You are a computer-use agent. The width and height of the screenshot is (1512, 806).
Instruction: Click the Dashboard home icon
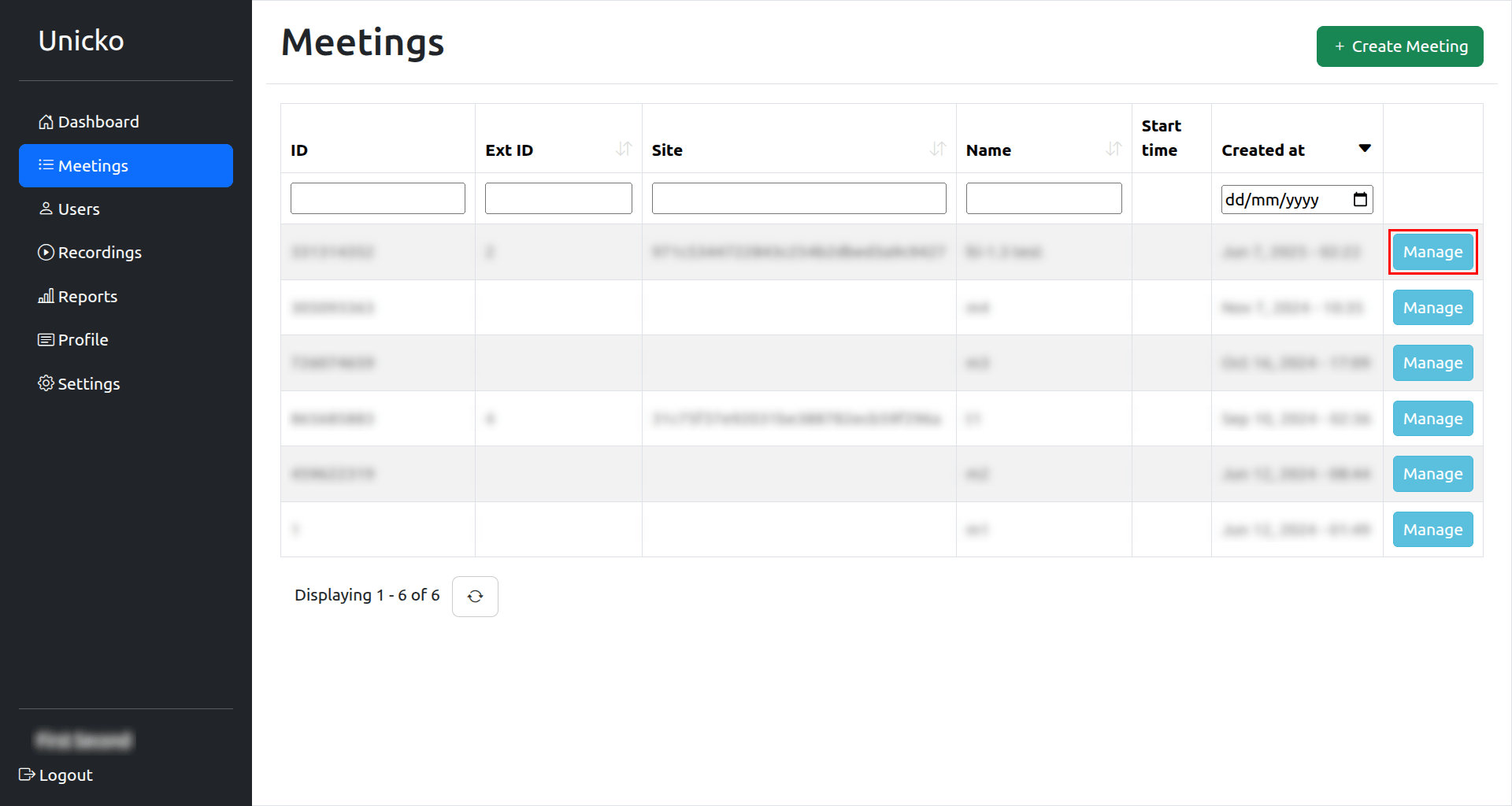coord(46,122)
